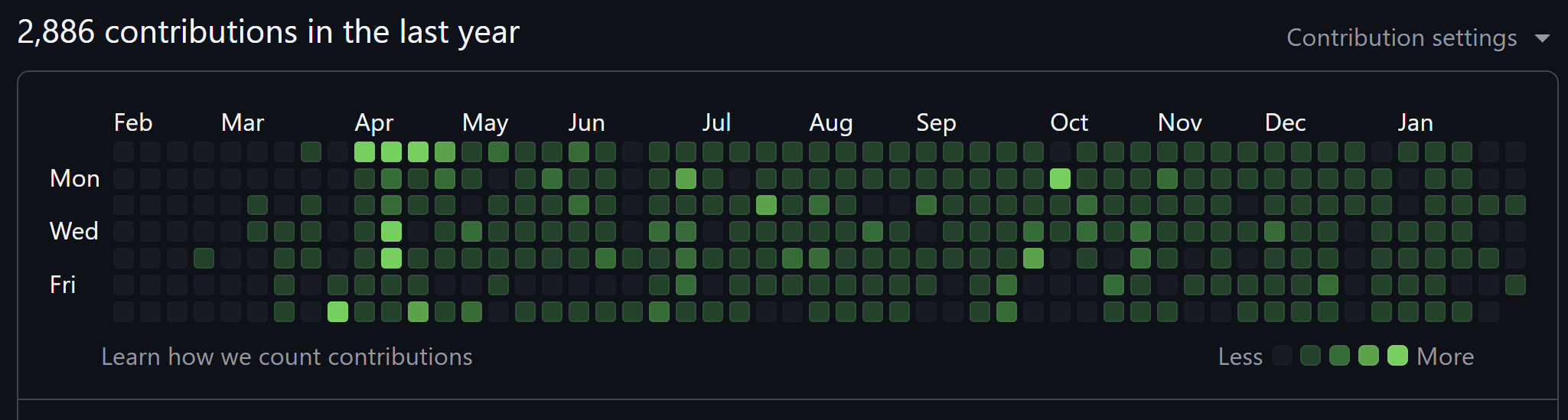Select the middle third-level legend swatch
Viewport: 1568px width, 420px height.
1339,355
